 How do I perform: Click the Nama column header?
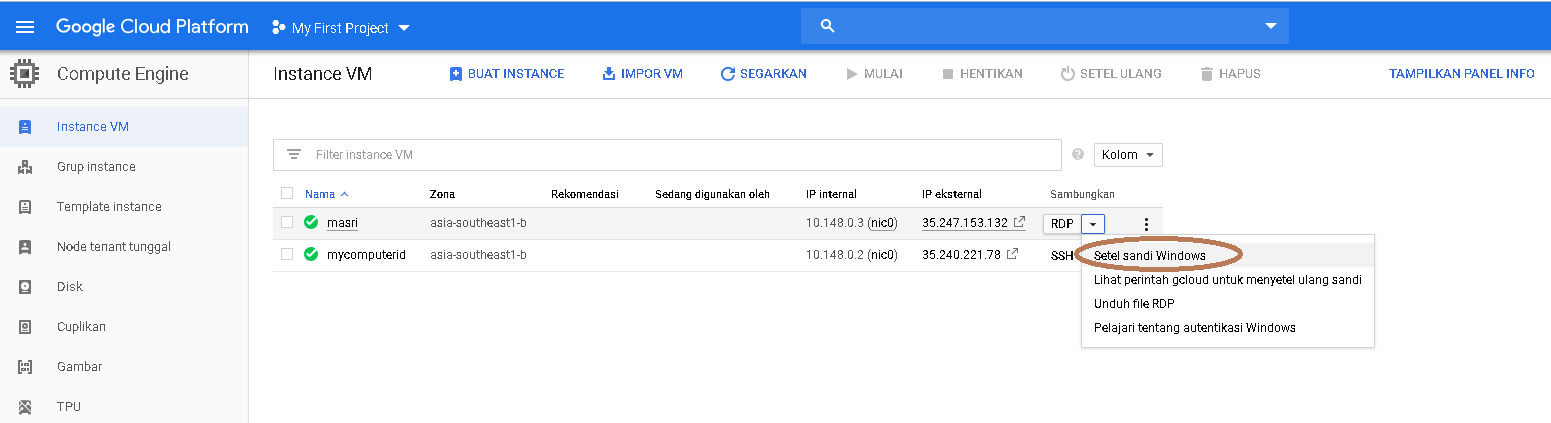point(320,194)
